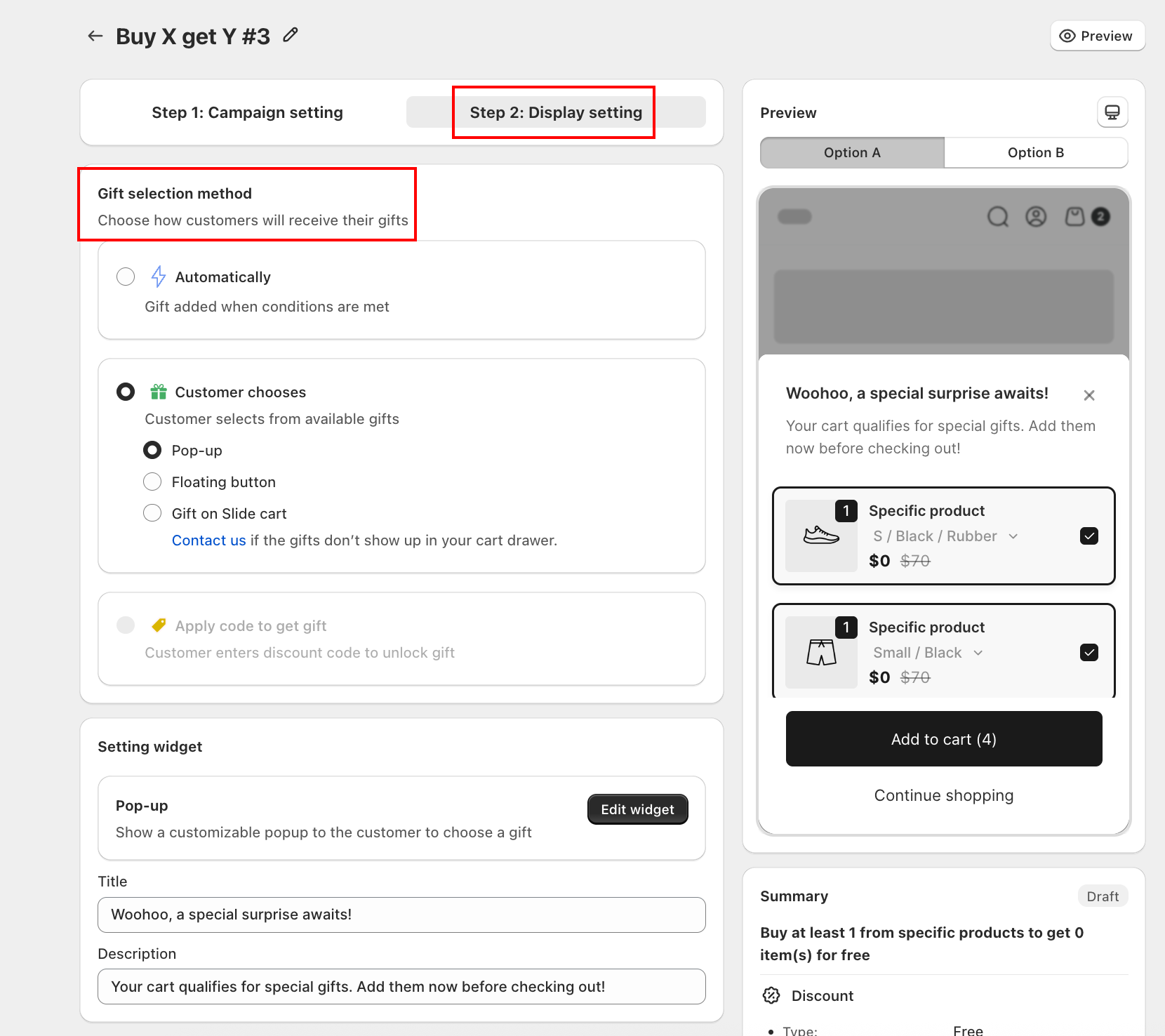Click the Edit widget button
The width and height of the screenshot is (1165, 1036).
(x=637, y=809)
